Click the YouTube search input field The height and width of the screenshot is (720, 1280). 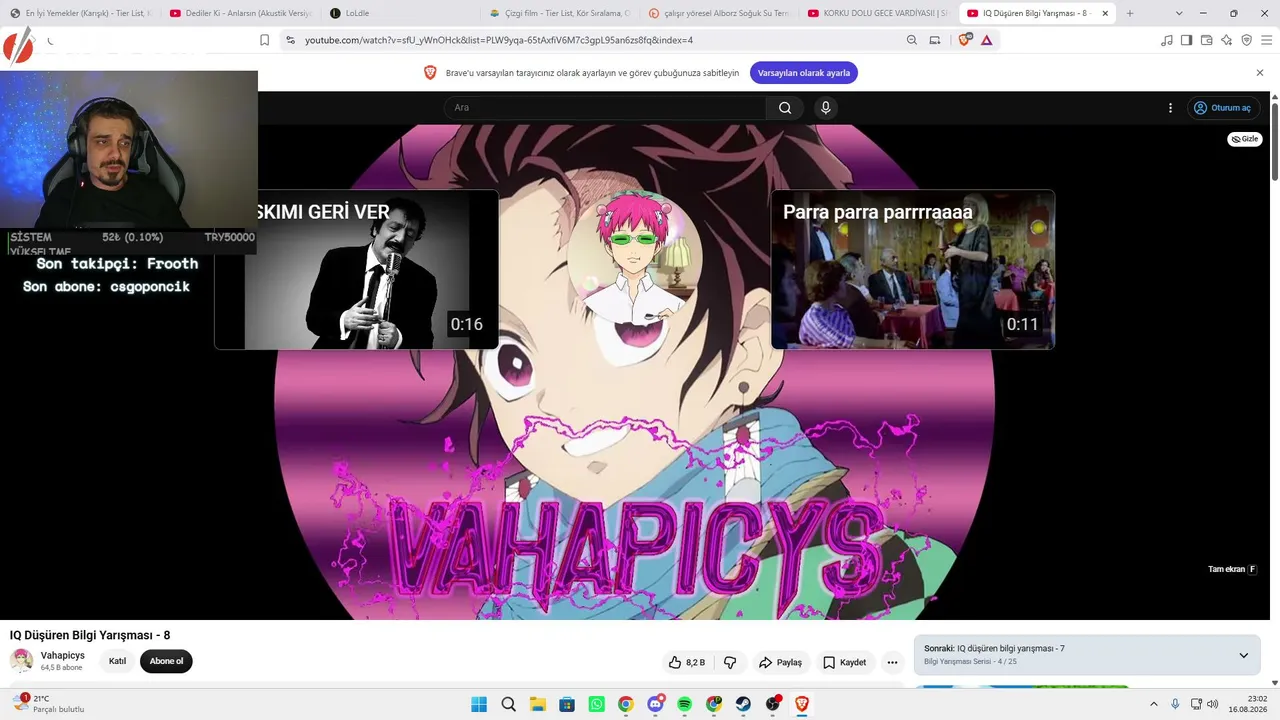click(x=605, y=108)
